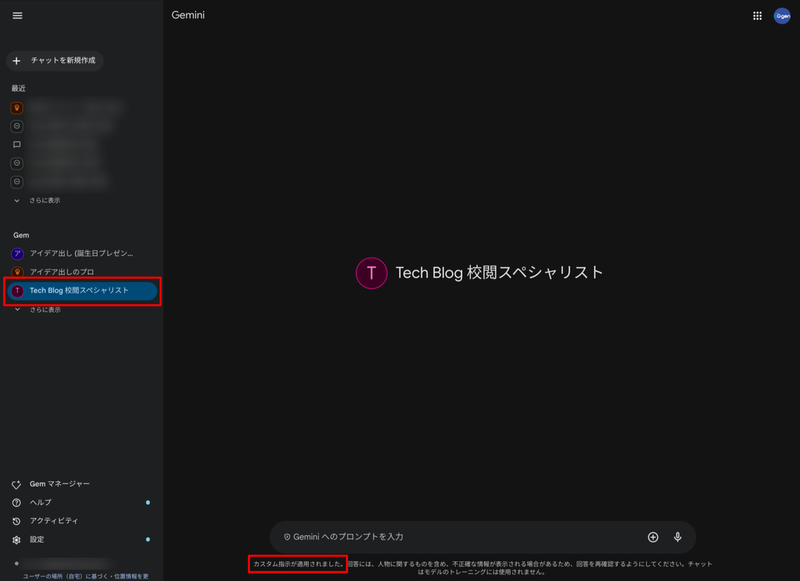The image size is (800, 581).
Task: Click the purple ア Gem avatar icon
Action: 17,254
